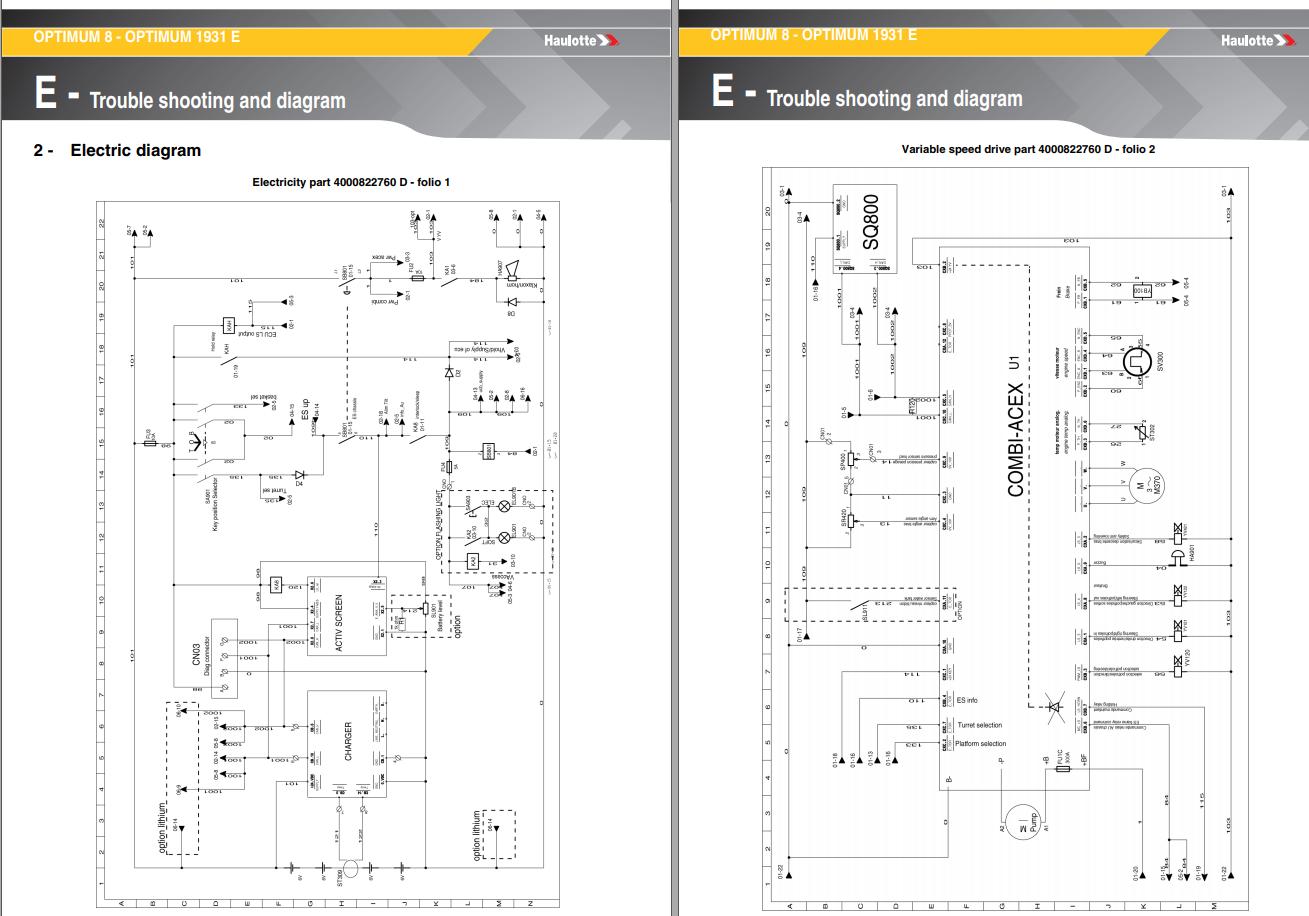Click the SQ800 block on folio 2
Screen dimensions: 1309x916
865,228
